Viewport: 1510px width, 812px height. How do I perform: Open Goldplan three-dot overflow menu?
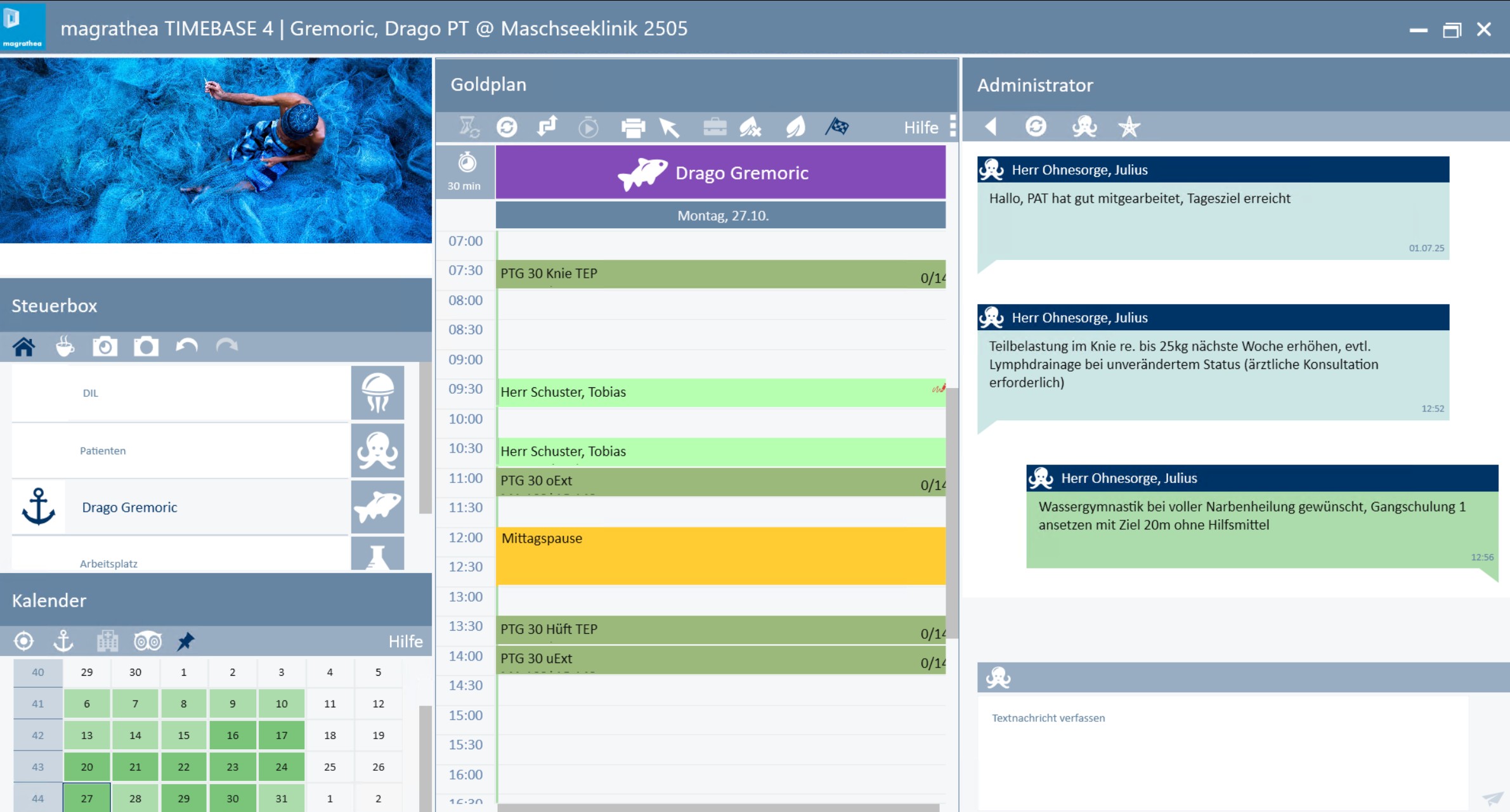(x=953, y=126)
